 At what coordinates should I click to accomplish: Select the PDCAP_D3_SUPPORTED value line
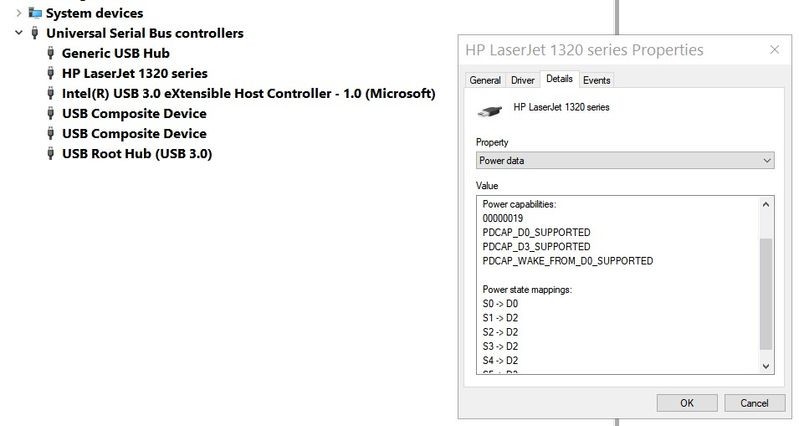(536, 246)
